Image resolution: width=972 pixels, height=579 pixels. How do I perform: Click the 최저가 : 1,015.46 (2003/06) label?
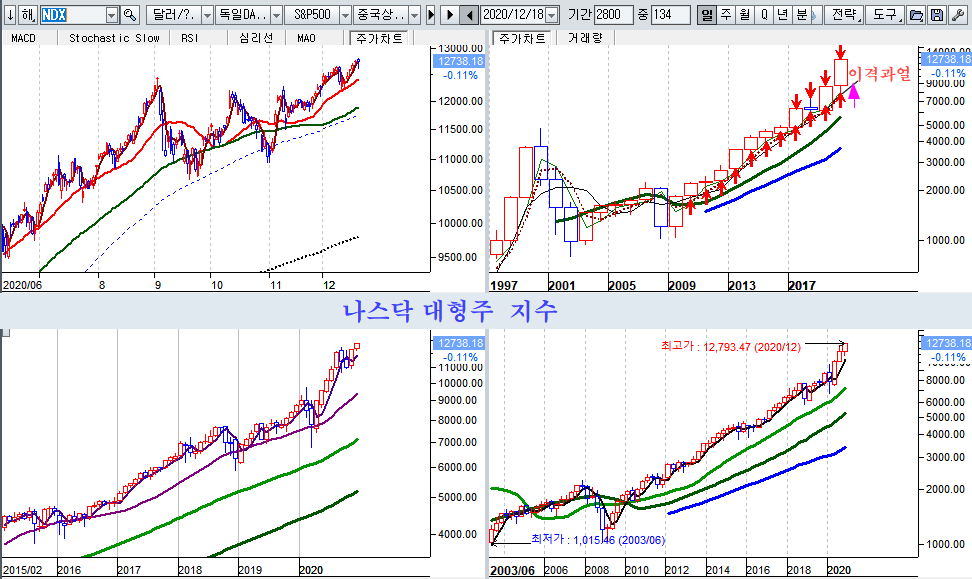point(598,540)
